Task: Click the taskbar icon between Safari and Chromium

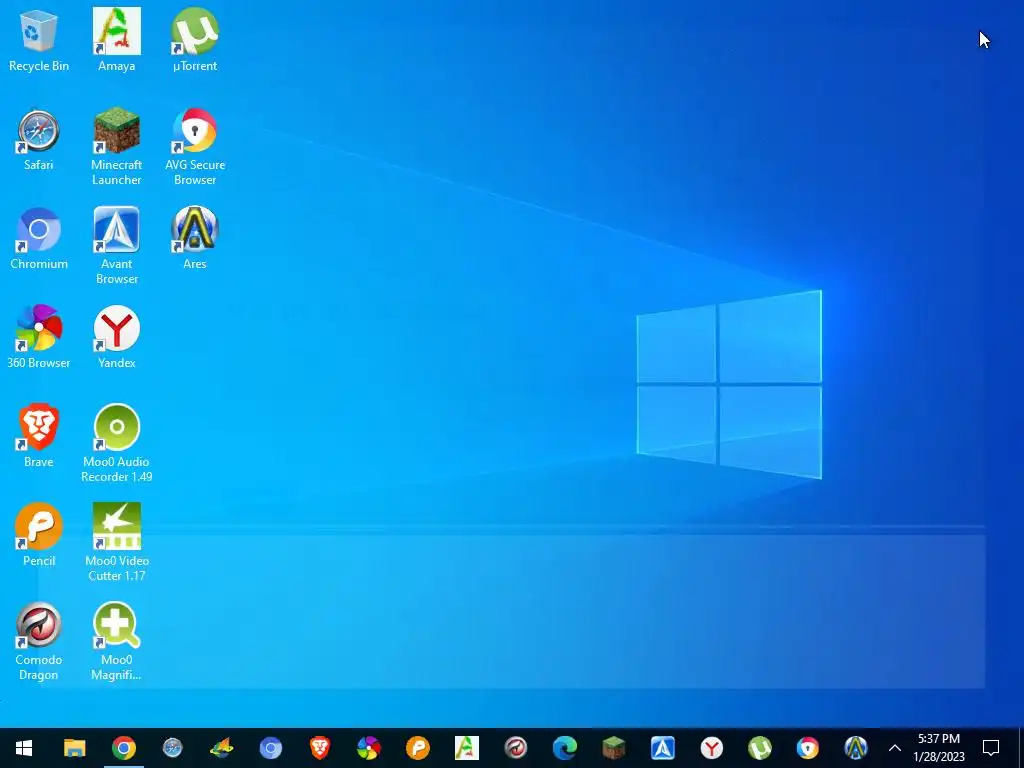Action: point(221,748)
